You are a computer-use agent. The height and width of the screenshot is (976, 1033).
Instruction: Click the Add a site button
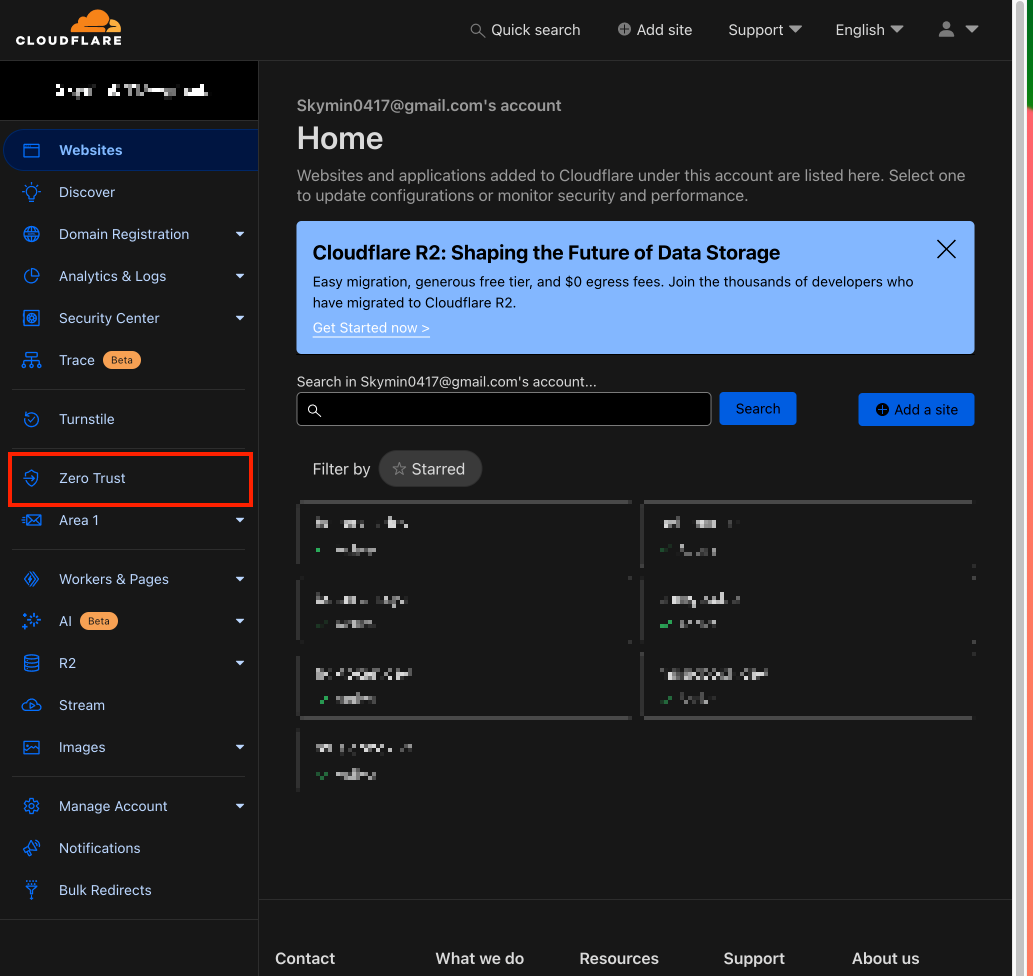point(916,409)
